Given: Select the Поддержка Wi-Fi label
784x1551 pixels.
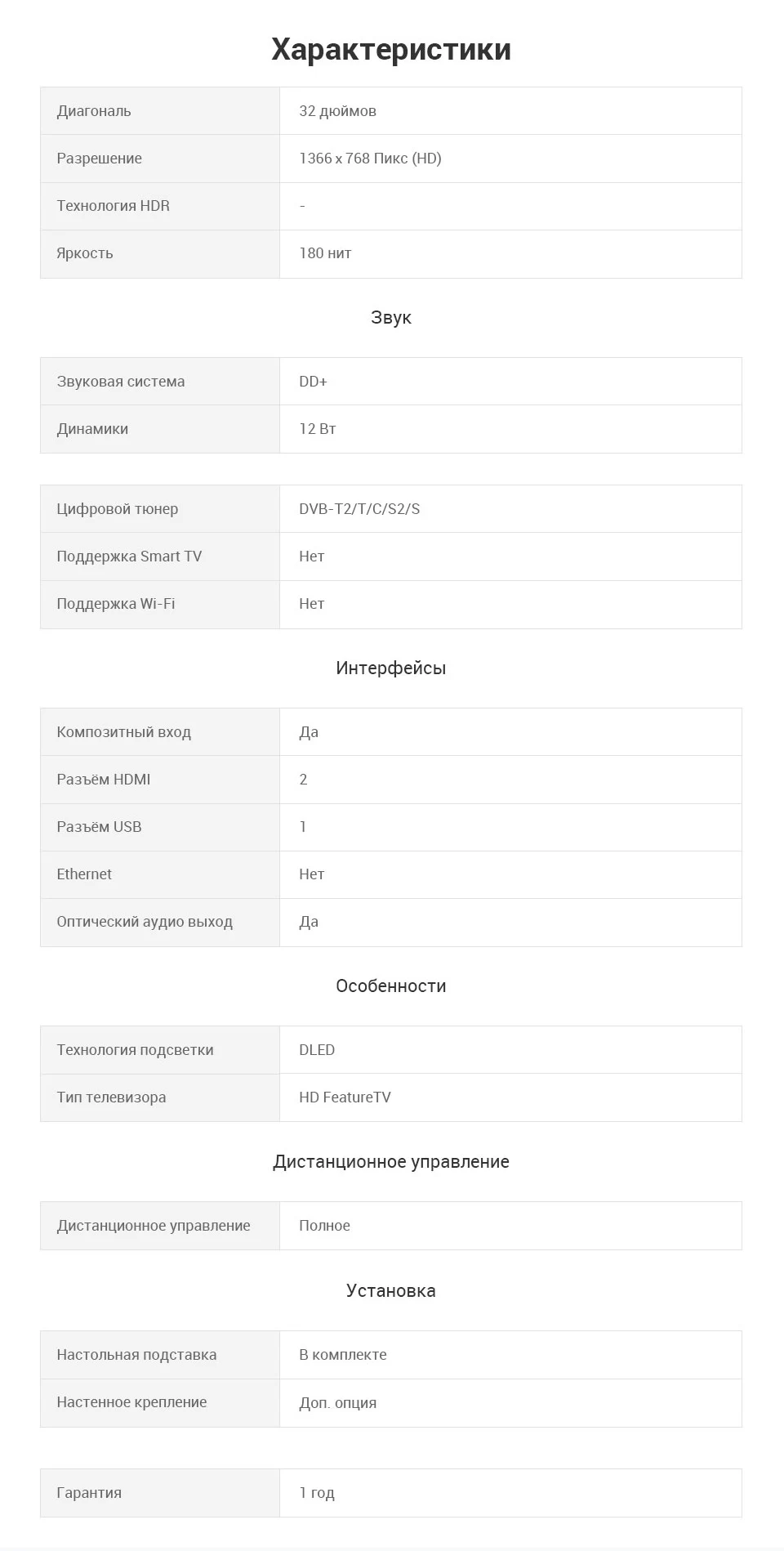Looking at the screenshot, I should [x=116, y=604].
